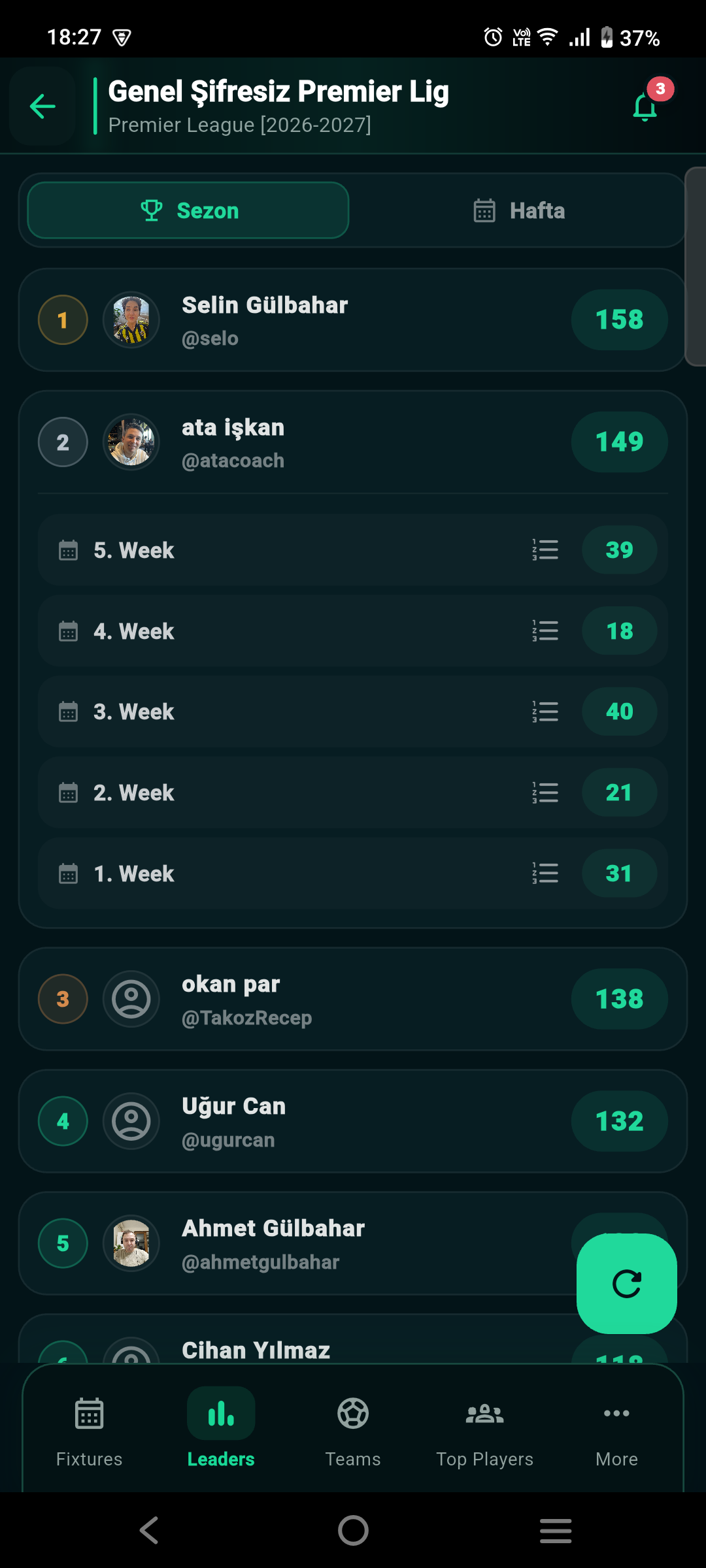The height and width of the screenshot is (1568, 706).
Task: Switch to the Hafta view
Action: [x=519, y=210]
